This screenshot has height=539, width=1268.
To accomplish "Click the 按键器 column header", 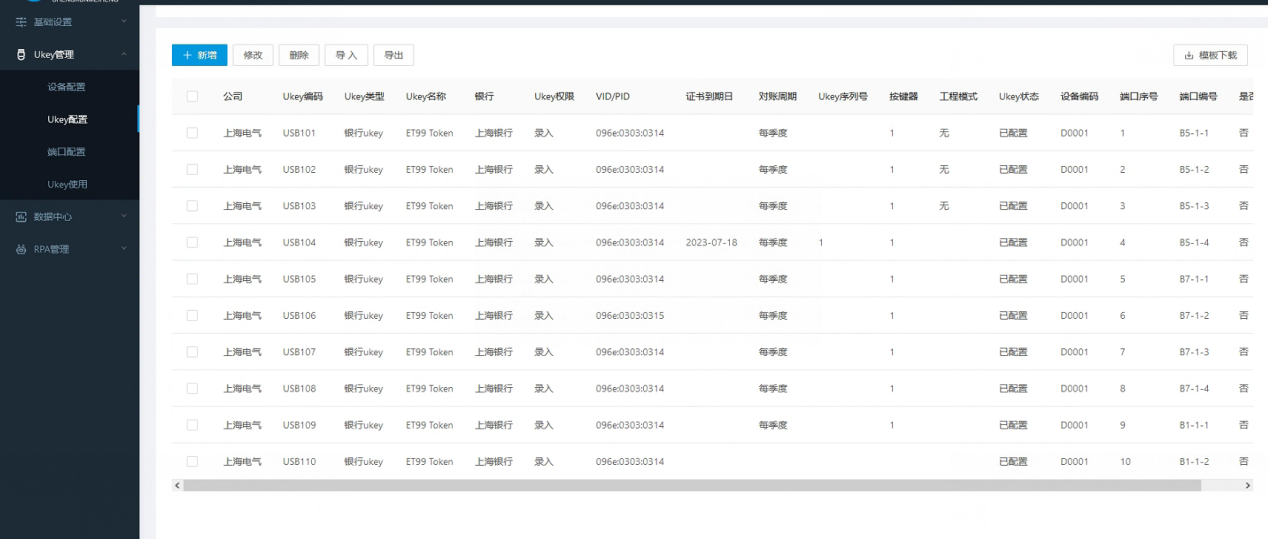I will [x=904, y=97].
